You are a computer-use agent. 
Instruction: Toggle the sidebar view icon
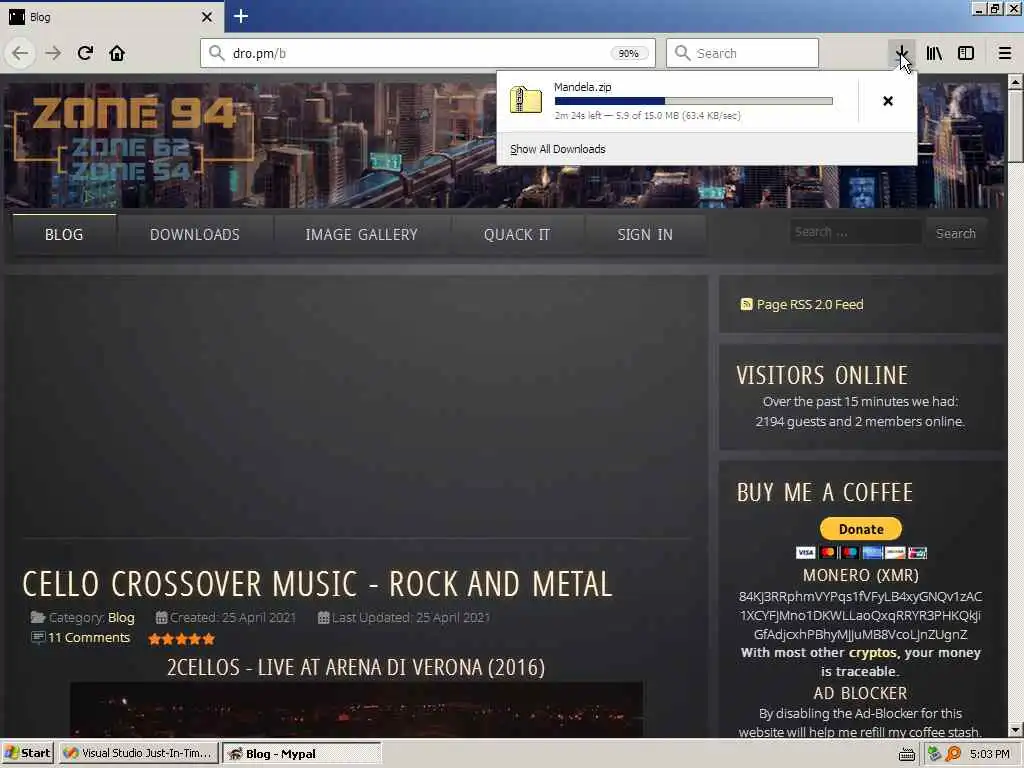(966, 54)
